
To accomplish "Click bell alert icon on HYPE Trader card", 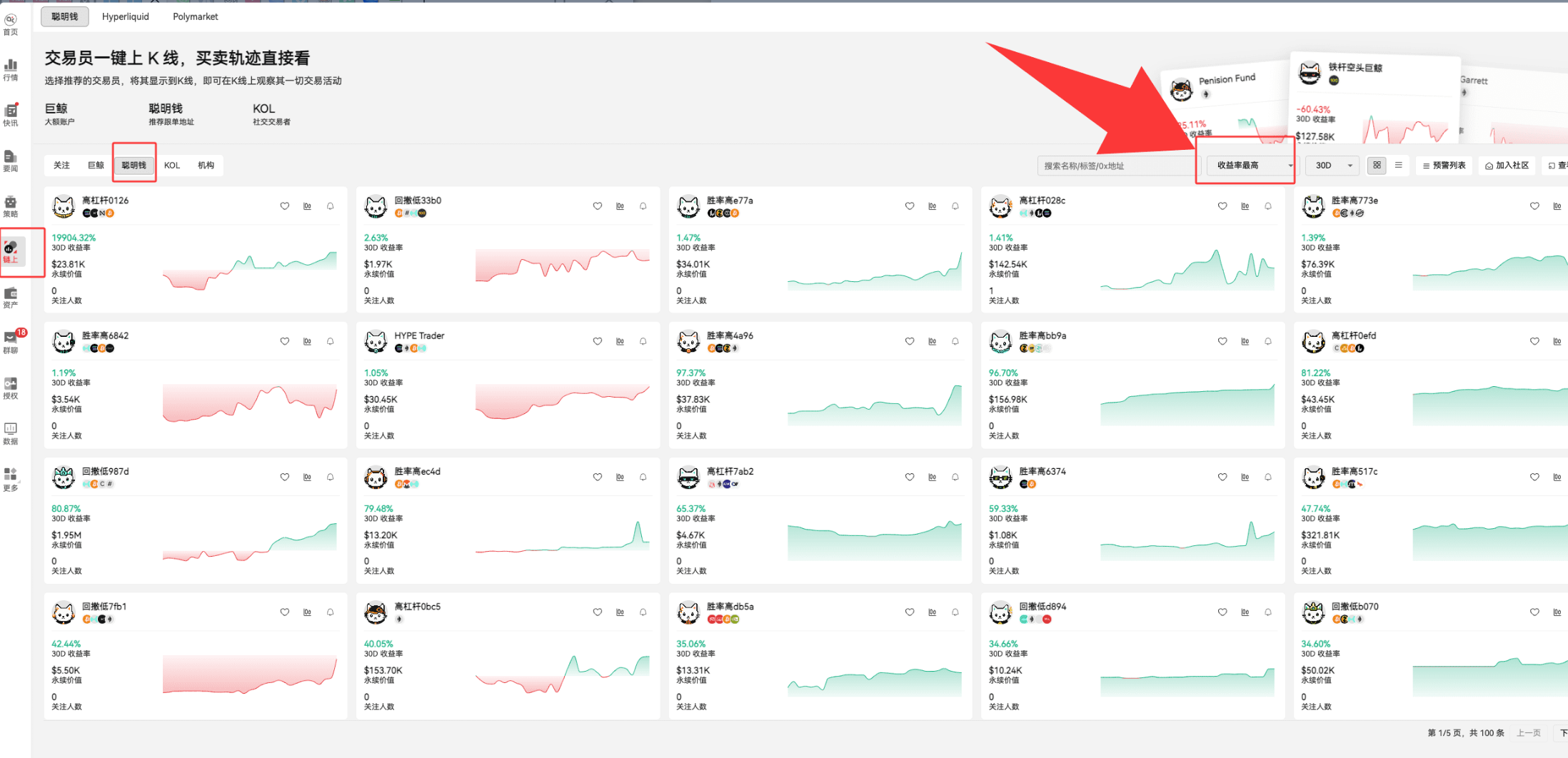I will pyautogui.click(x=643, y=342).
